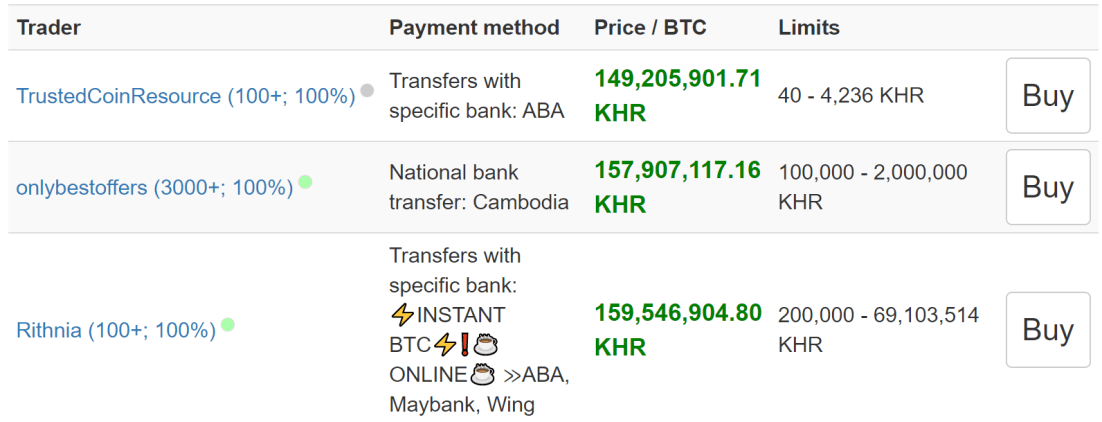Open Rithnia trader profile link
The image size is (1102, 422).
tap(116, 330)
